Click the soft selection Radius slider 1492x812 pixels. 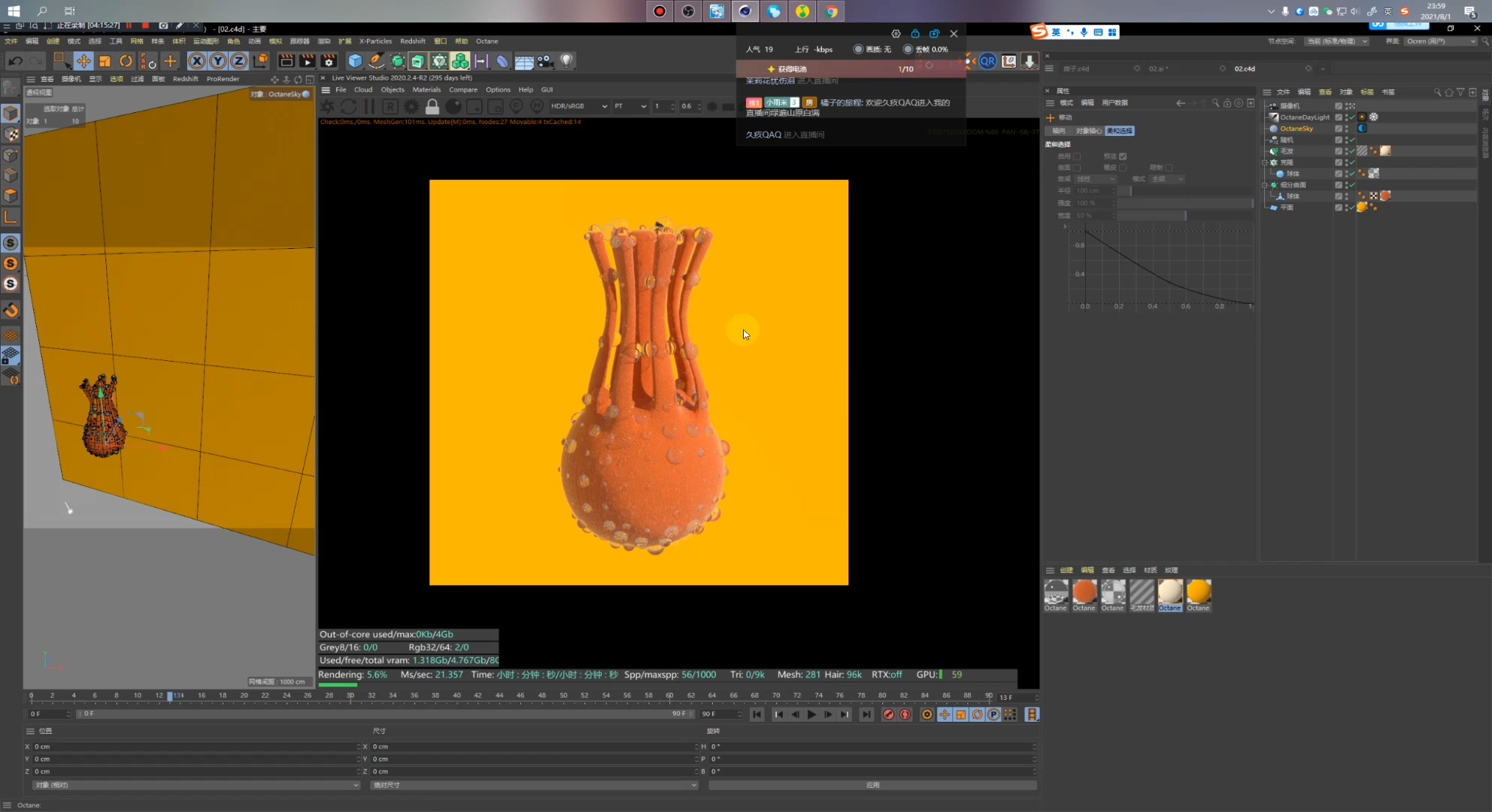[x=1185, y=191]
